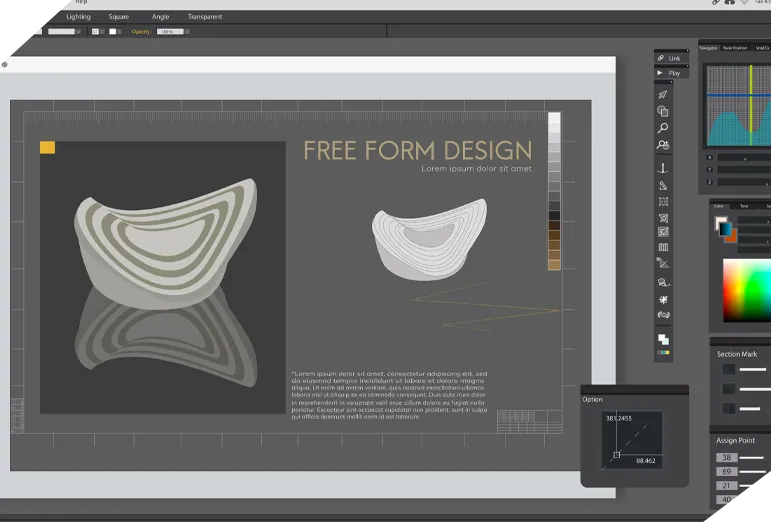Screen dimensions: 771x522
Task: Select the square transform frame tool
Action: pyautogui.click(x=663, y=218)
